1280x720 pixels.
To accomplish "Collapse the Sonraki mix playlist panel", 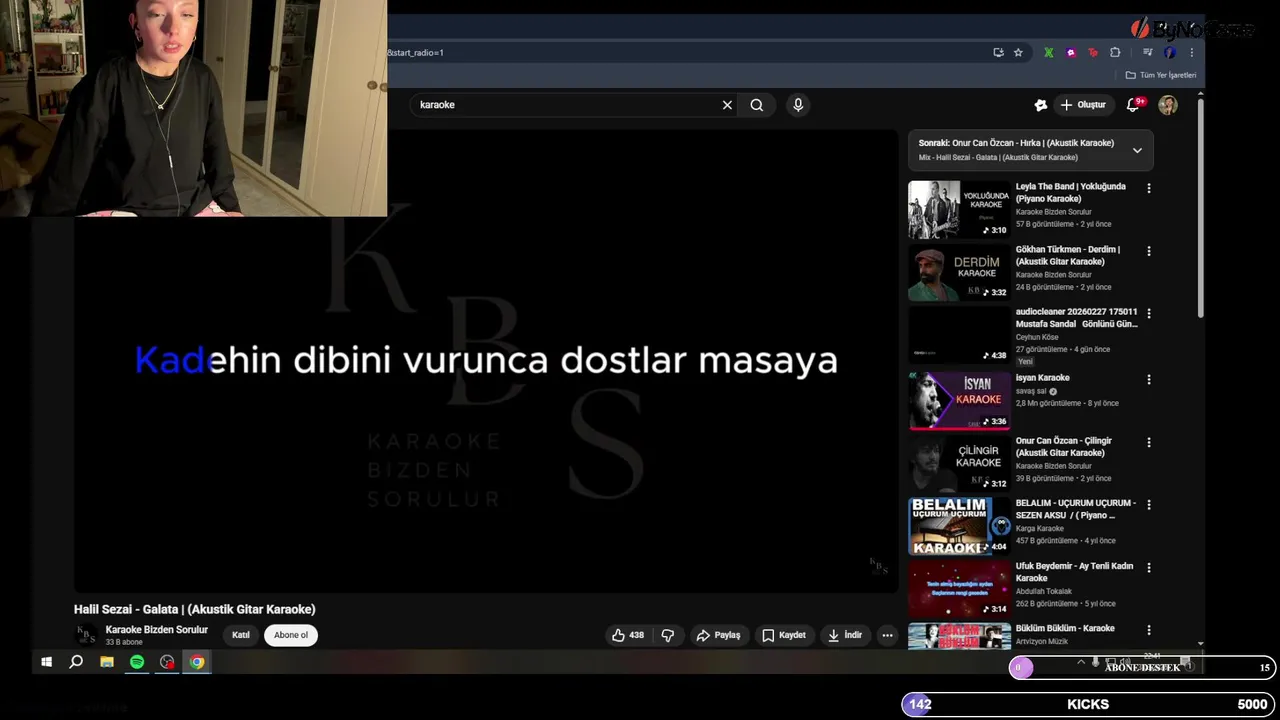I will click(x=1137, y=150).
